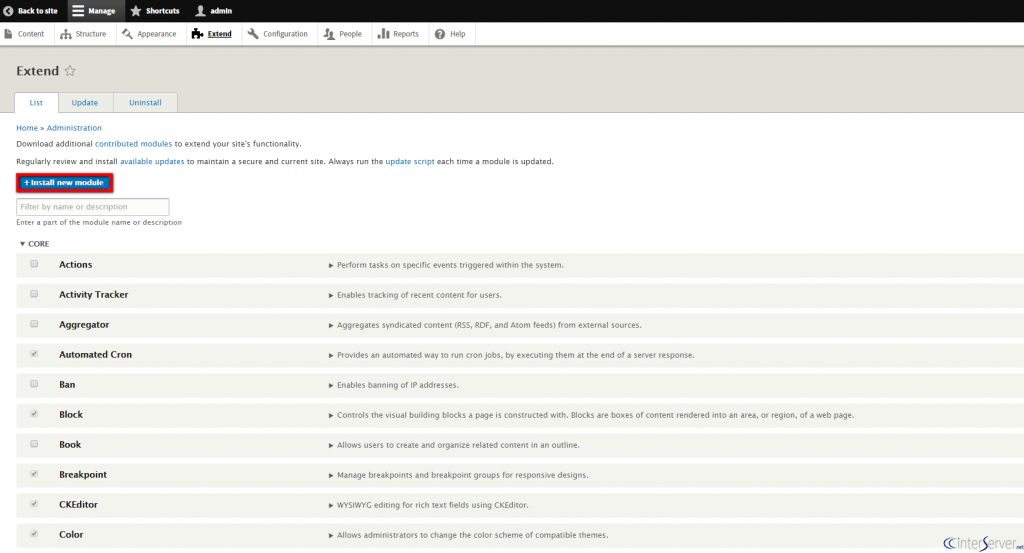
Task: Check the Ban module checkbox
Action: pyautogui.click(x=34, y=384)
